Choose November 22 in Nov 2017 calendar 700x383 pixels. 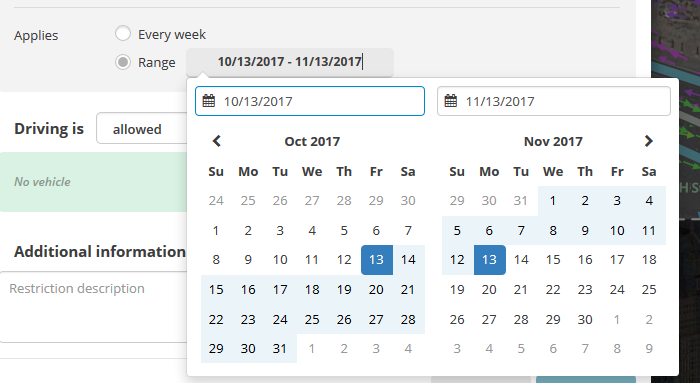(553, 290)
